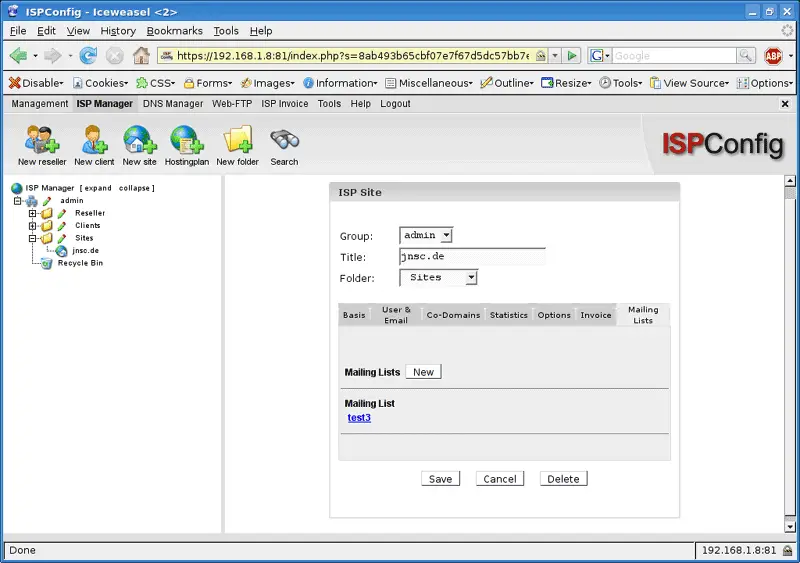This screenshot has height=563, width=800.
Task: Switch to the Invoice tab
Action: tap(596, 315)
